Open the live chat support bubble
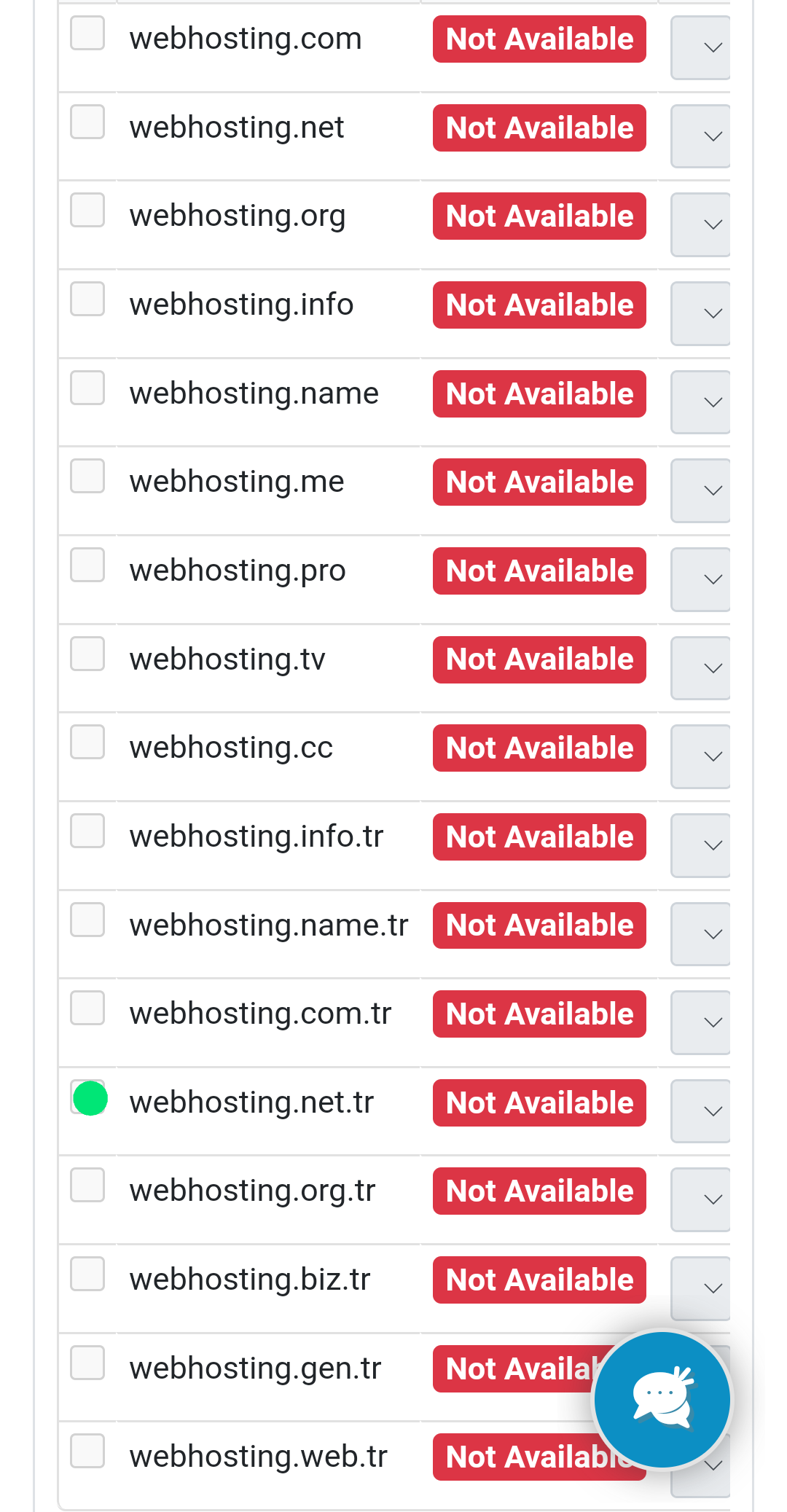The height and width of the screenshot is (1512, 787). pos(662,1399)
